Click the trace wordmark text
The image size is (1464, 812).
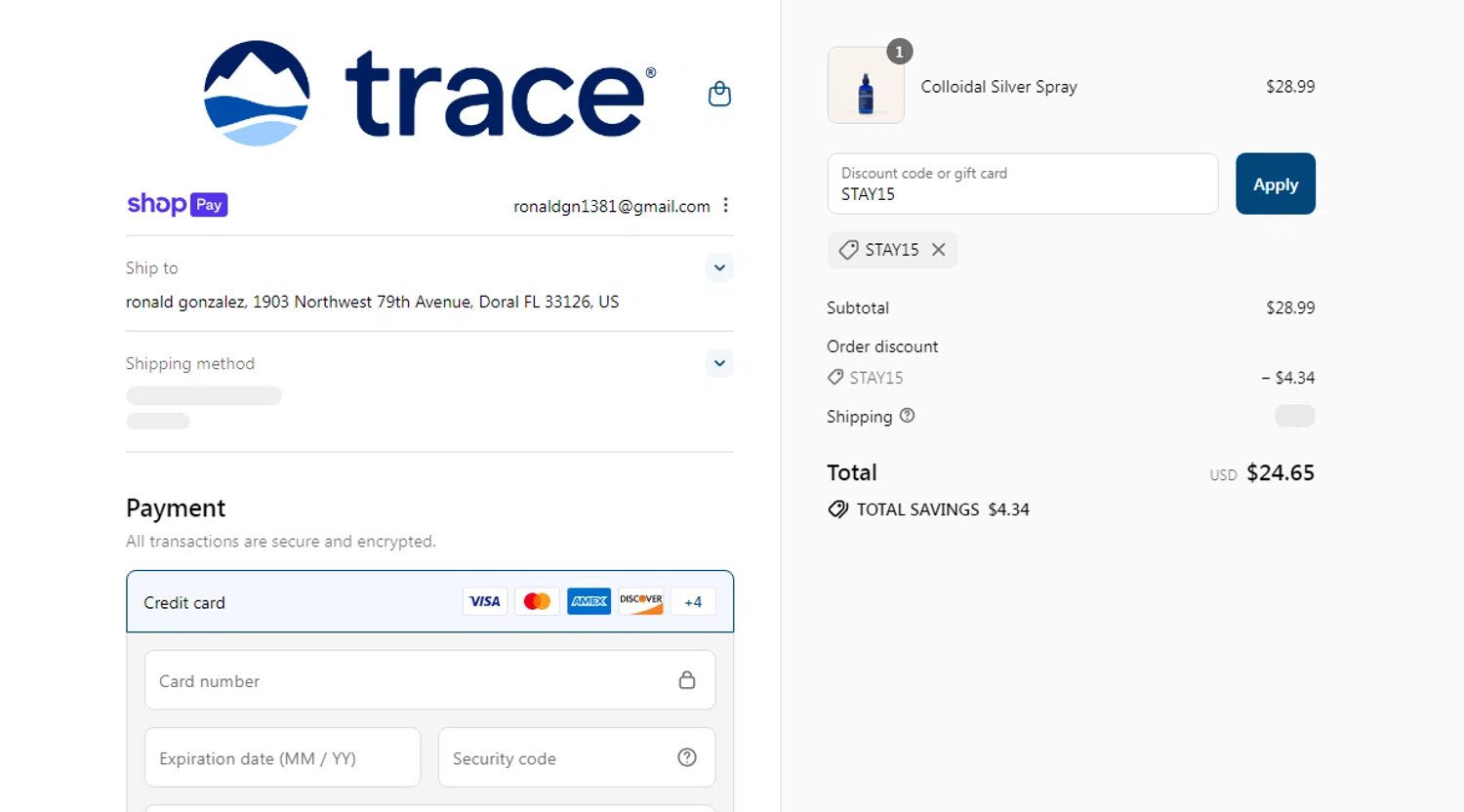[x=494, y=94]
